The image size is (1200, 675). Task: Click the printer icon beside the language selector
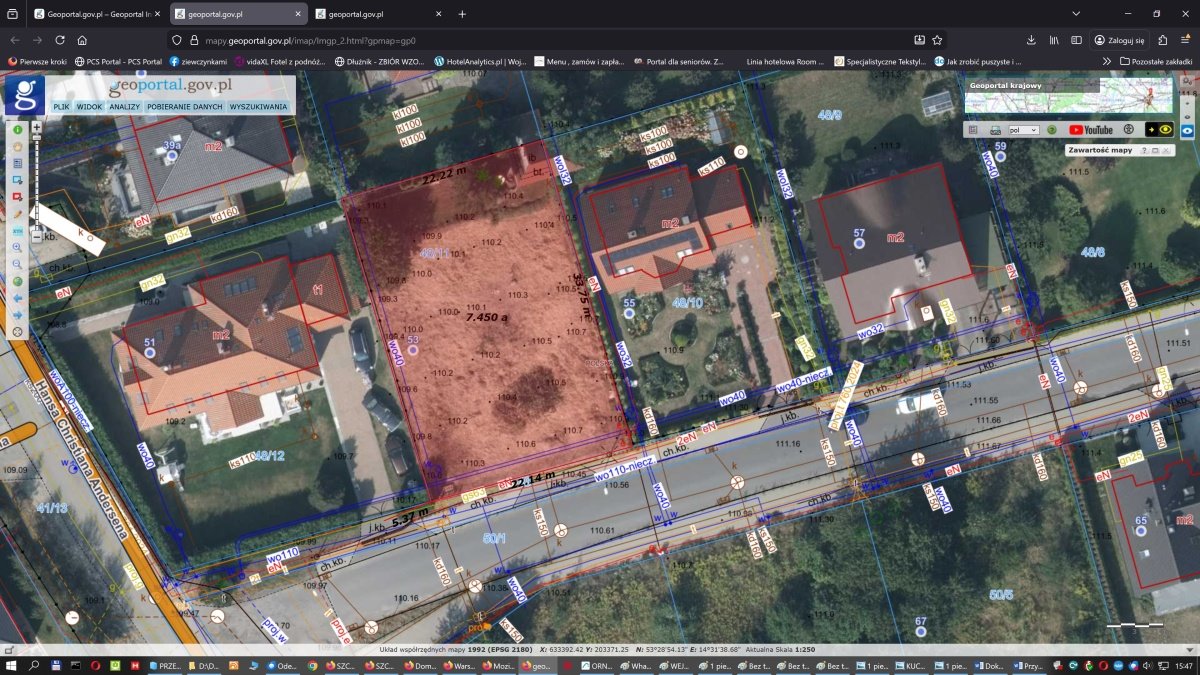[x=995, y=129]
